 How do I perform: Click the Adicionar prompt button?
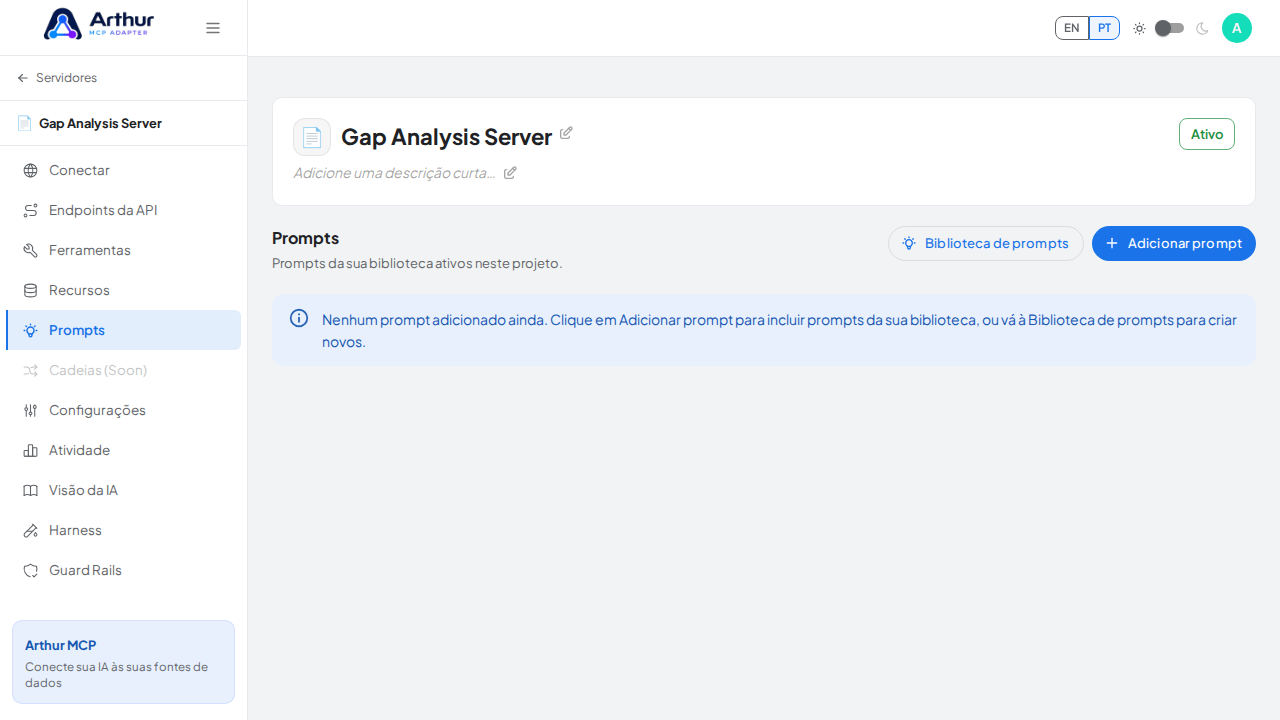1174,243
